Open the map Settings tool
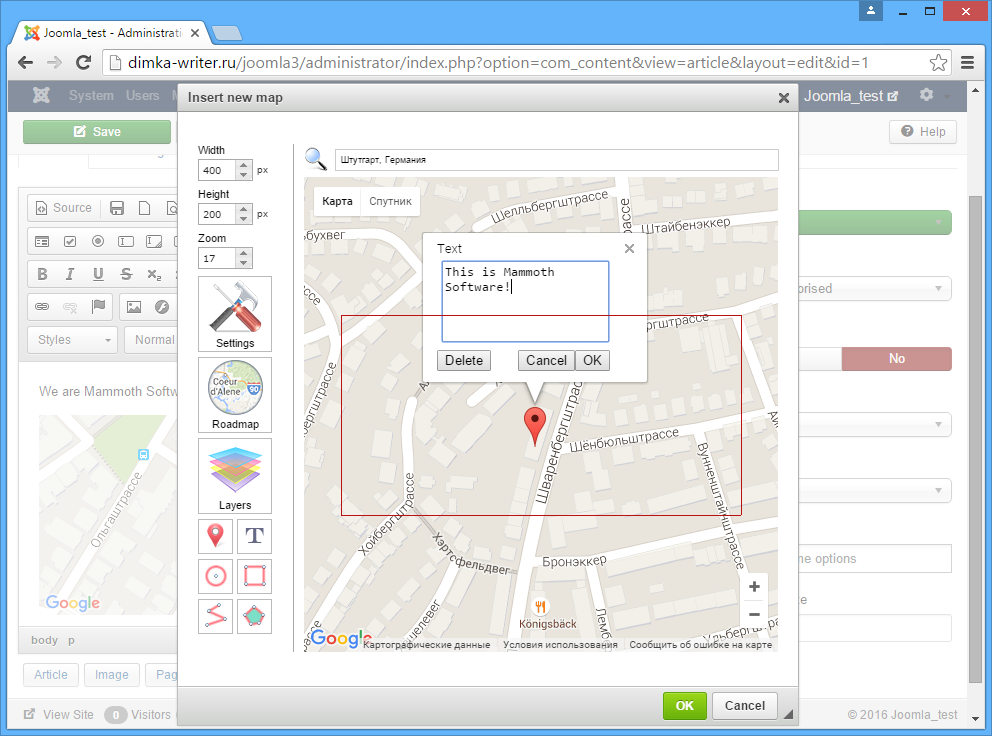The image size is (992, 736). coord(235,314)
